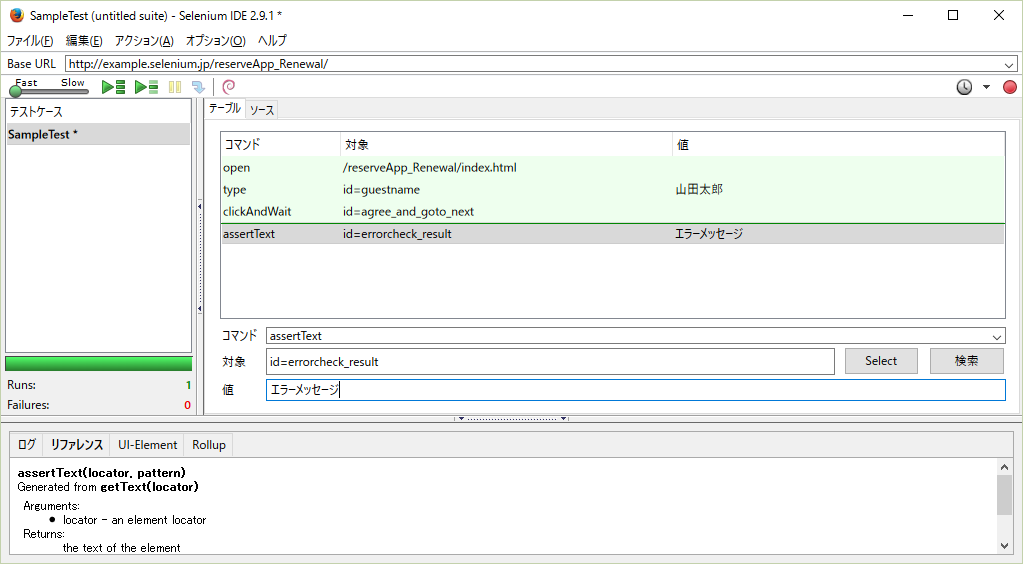
Task: Open the コマンド combo box dropdown
Action: [997, 337]
